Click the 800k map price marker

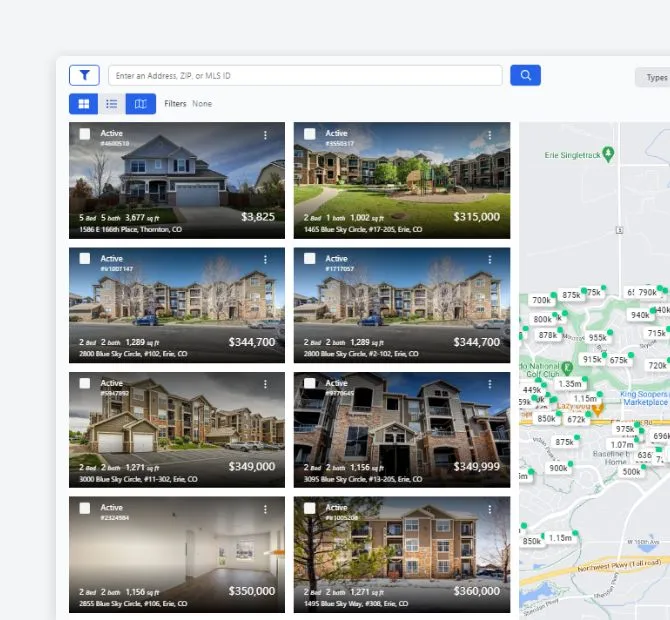click(542, 319)
